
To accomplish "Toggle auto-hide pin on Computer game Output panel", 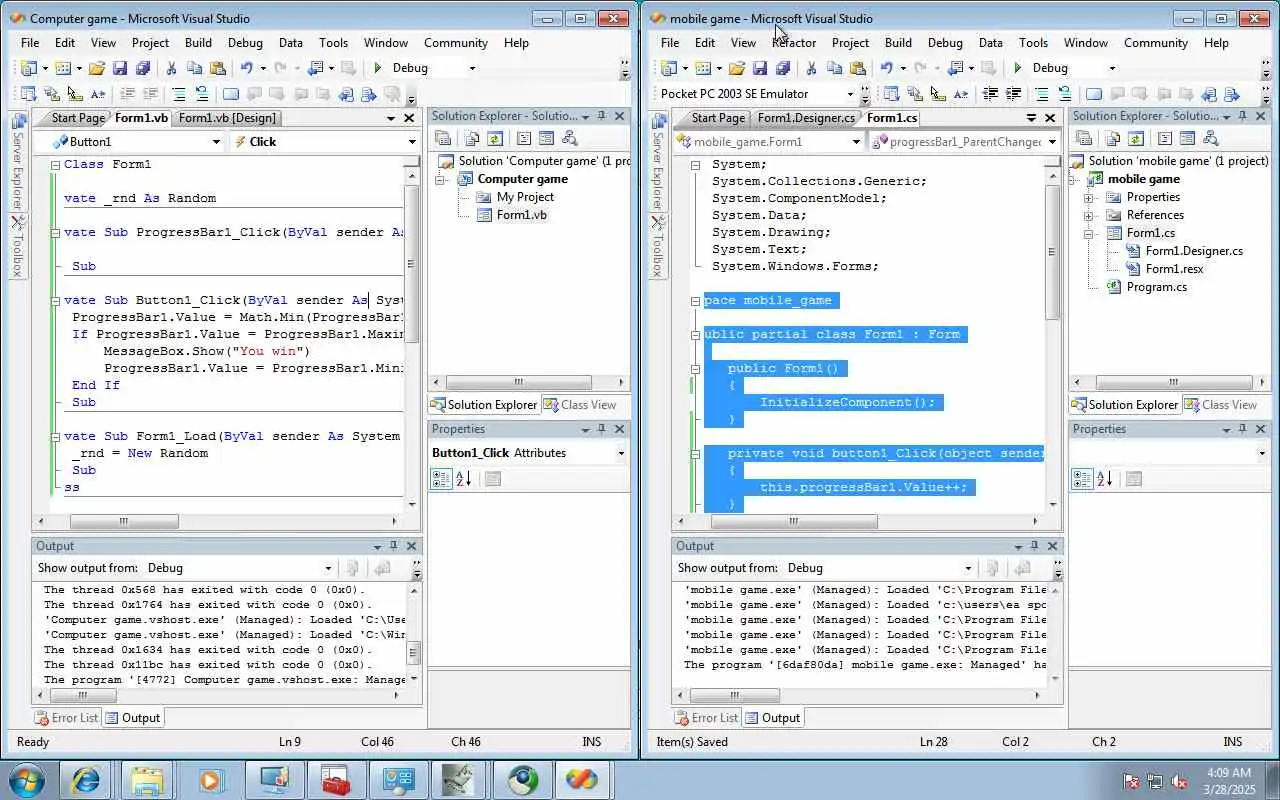I will click(394, 546).
